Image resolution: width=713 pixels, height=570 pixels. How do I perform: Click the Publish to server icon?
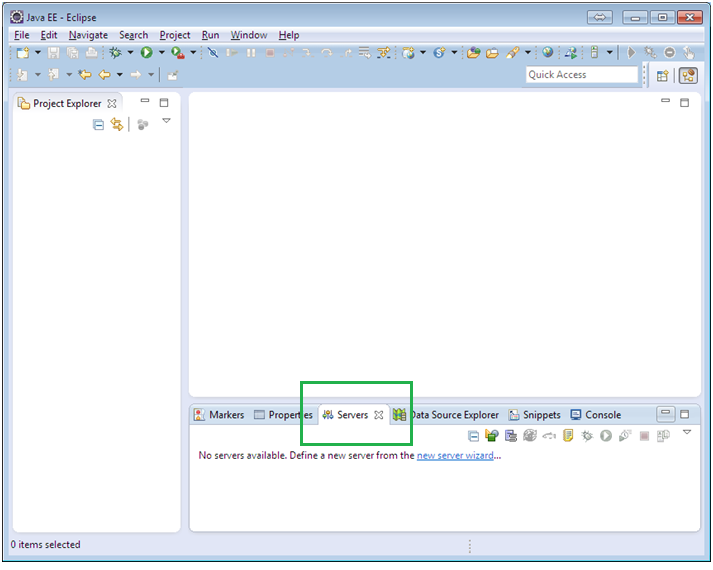(x=663, y=436)
